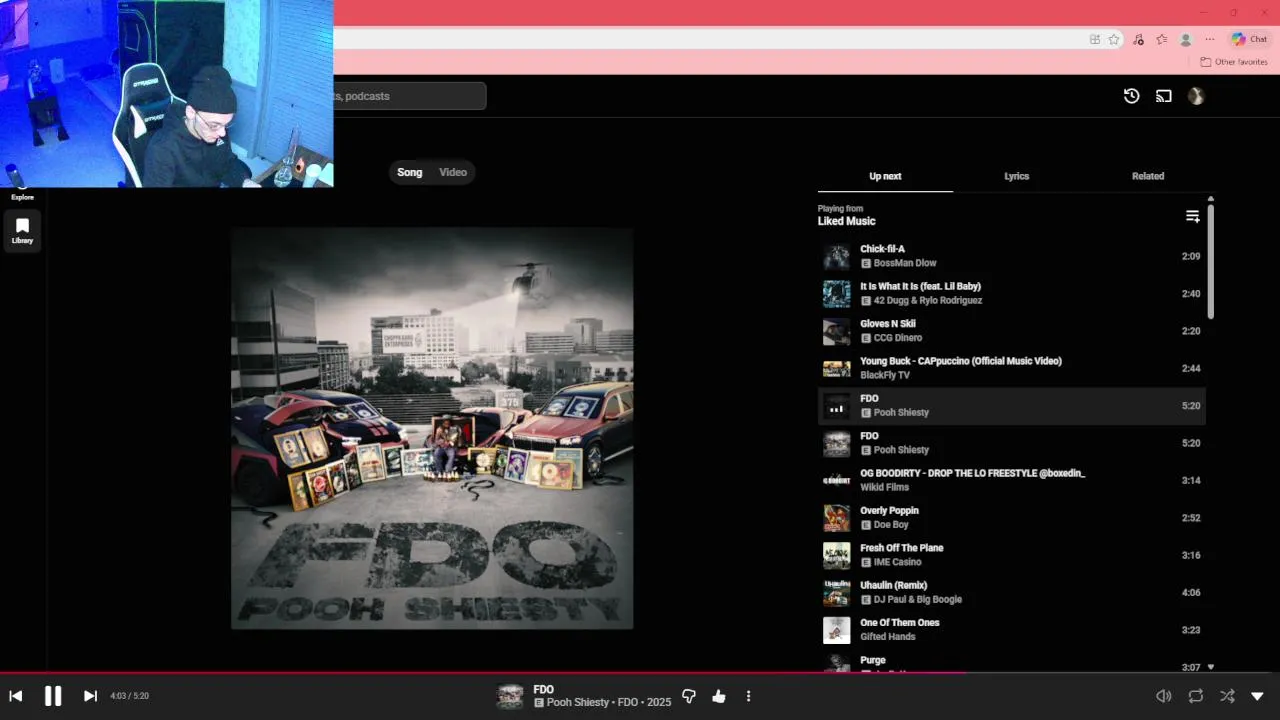This screenshot has height=720, width=1280.
Task: Toggle repeat mode
Action: (1195, 696)
